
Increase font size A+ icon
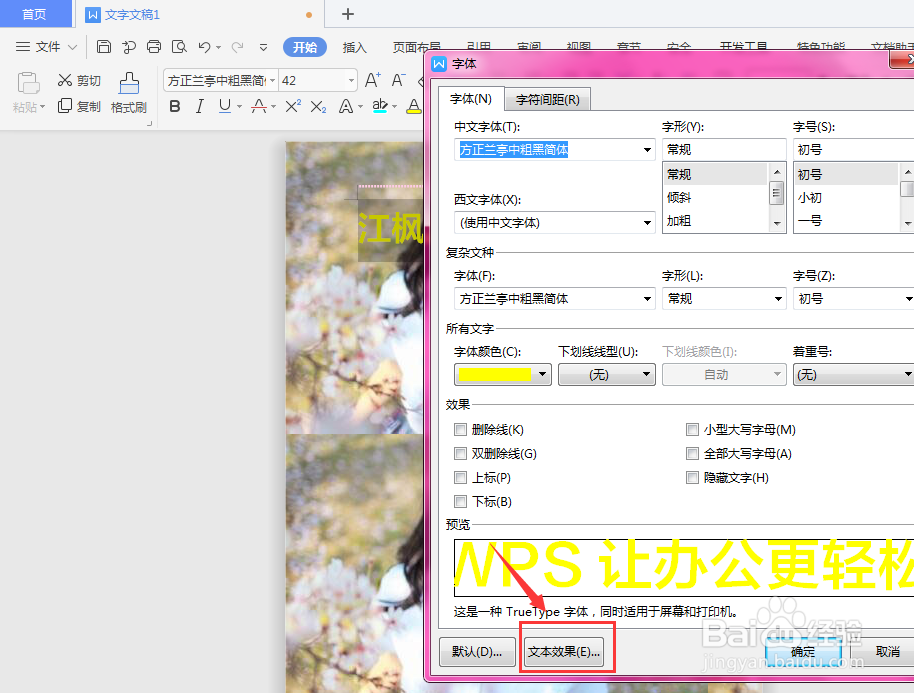click(x=373, y=80)
